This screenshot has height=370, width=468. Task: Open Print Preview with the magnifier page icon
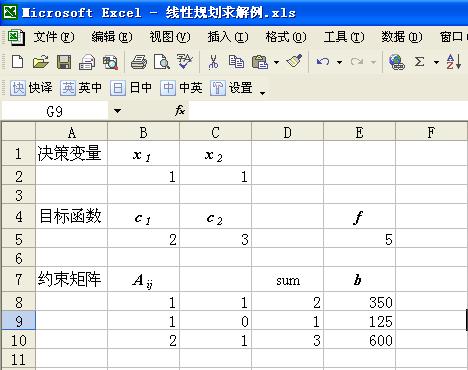(x=162, y=62)
